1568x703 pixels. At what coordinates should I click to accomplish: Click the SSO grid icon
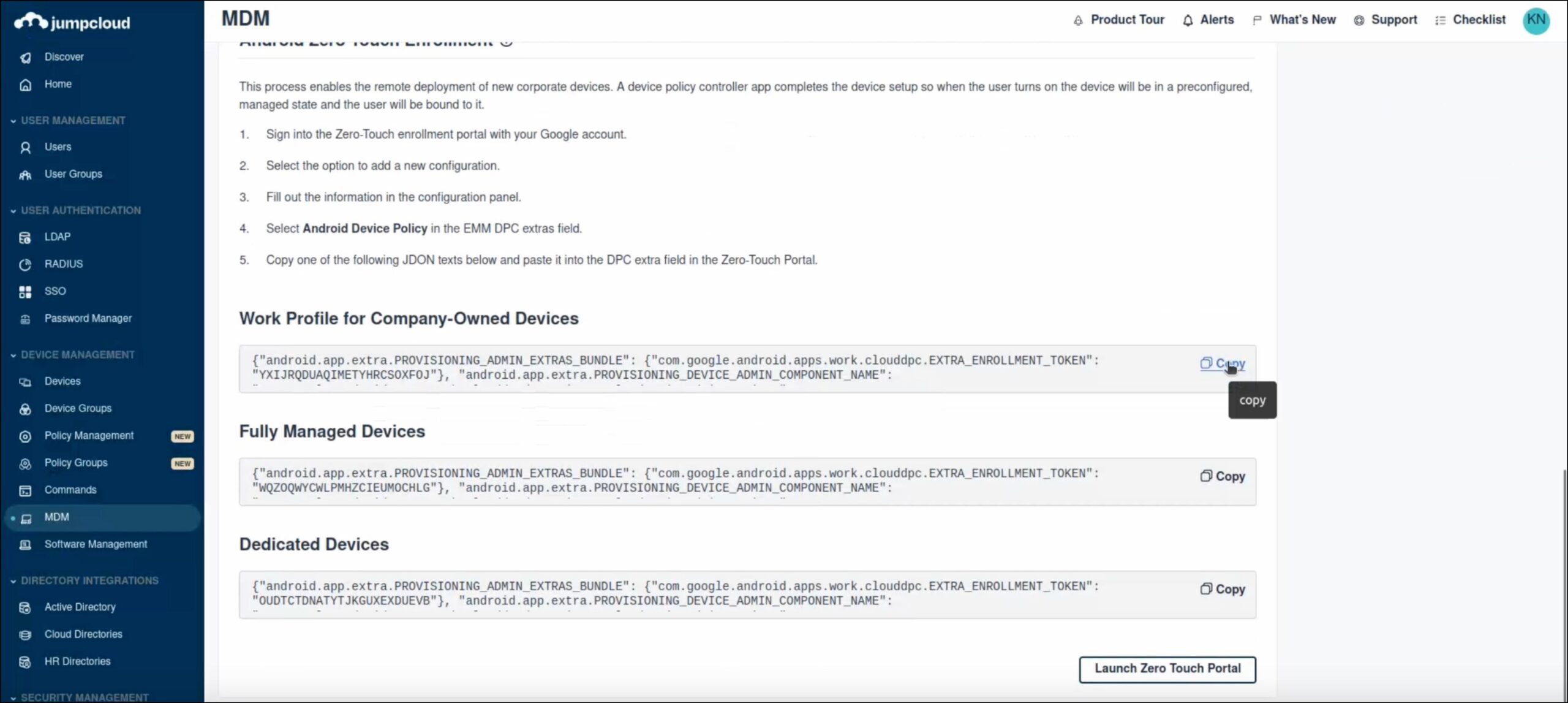click(x=25, y=292)
